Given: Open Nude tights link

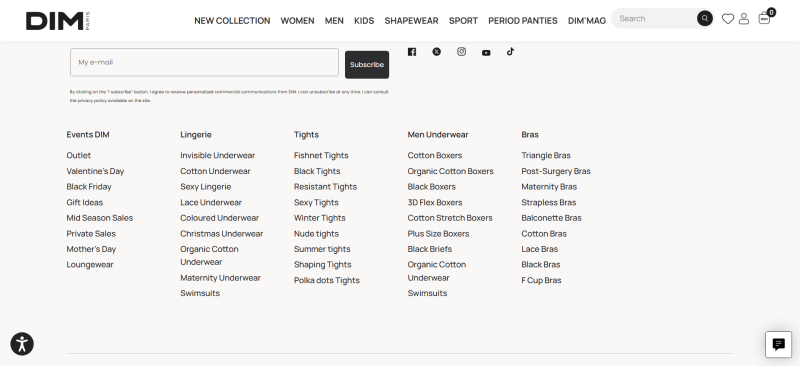Looking at the screenshot, I should pyautogui.click(x=316, y=234).
